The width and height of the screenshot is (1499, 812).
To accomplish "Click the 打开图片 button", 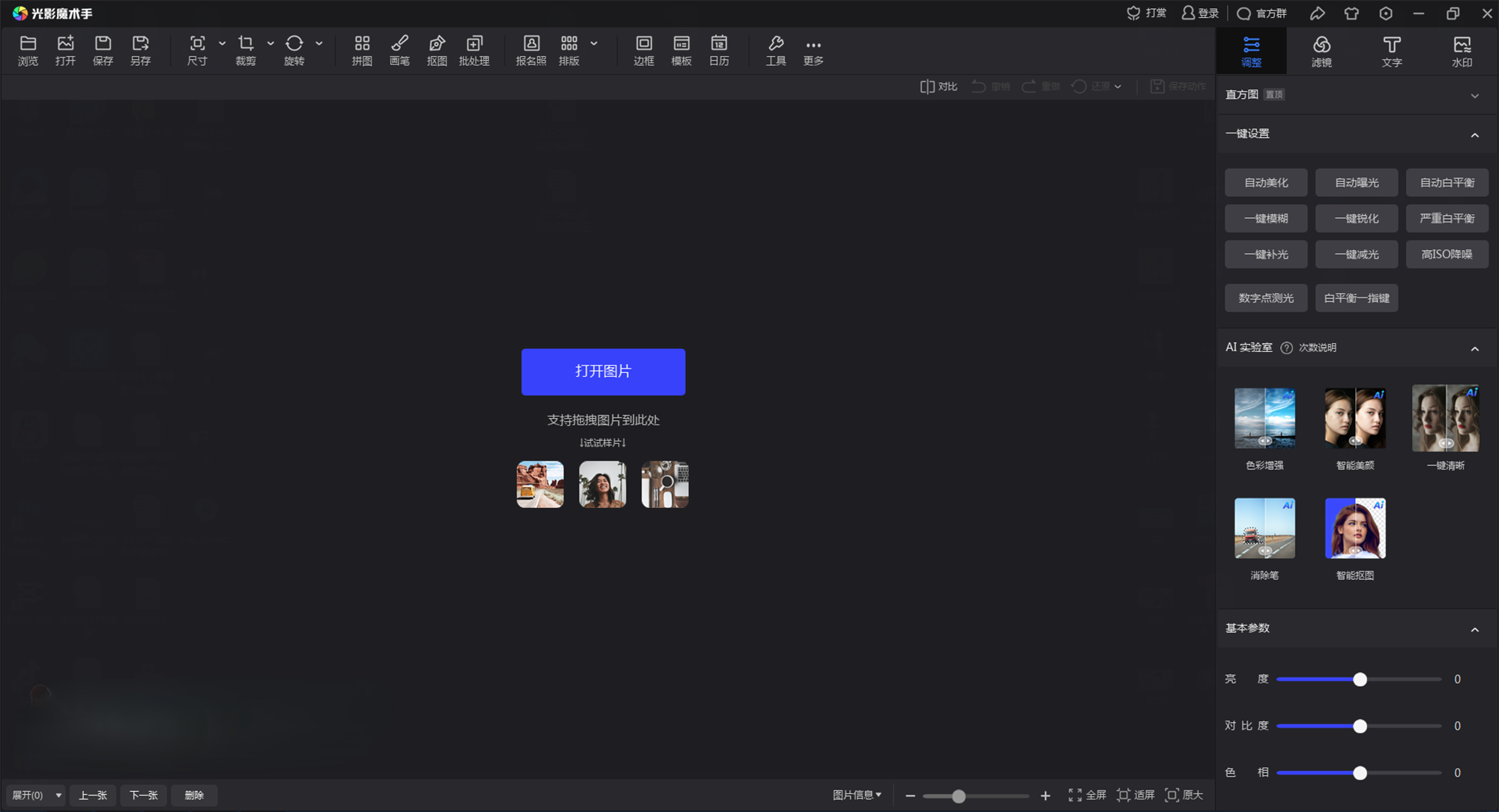I will [x=603, y=372].
